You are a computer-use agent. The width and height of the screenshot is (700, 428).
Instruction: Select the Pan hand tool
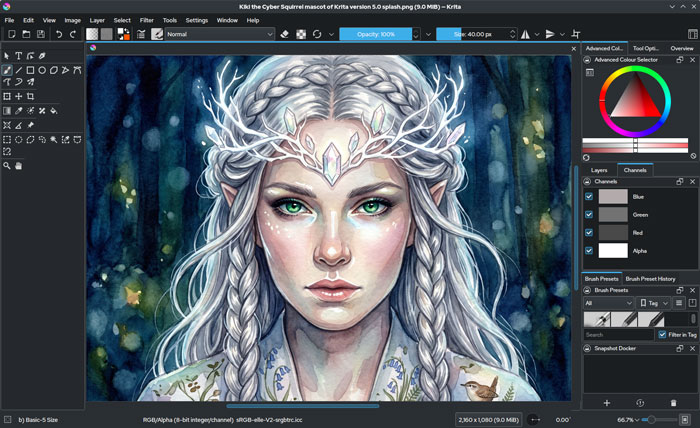click(x=18, y=166)
